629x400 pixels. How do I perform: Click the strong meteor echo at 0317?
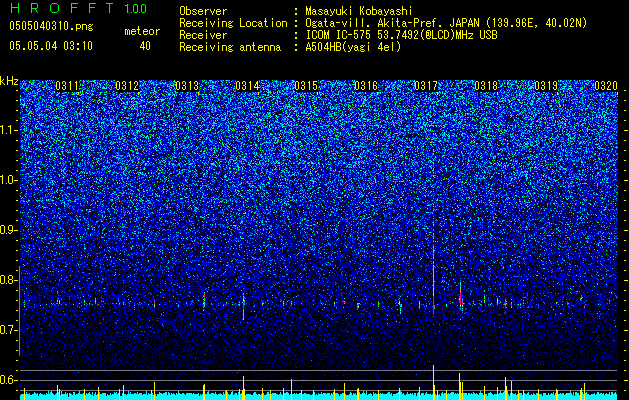click(434, 277)
